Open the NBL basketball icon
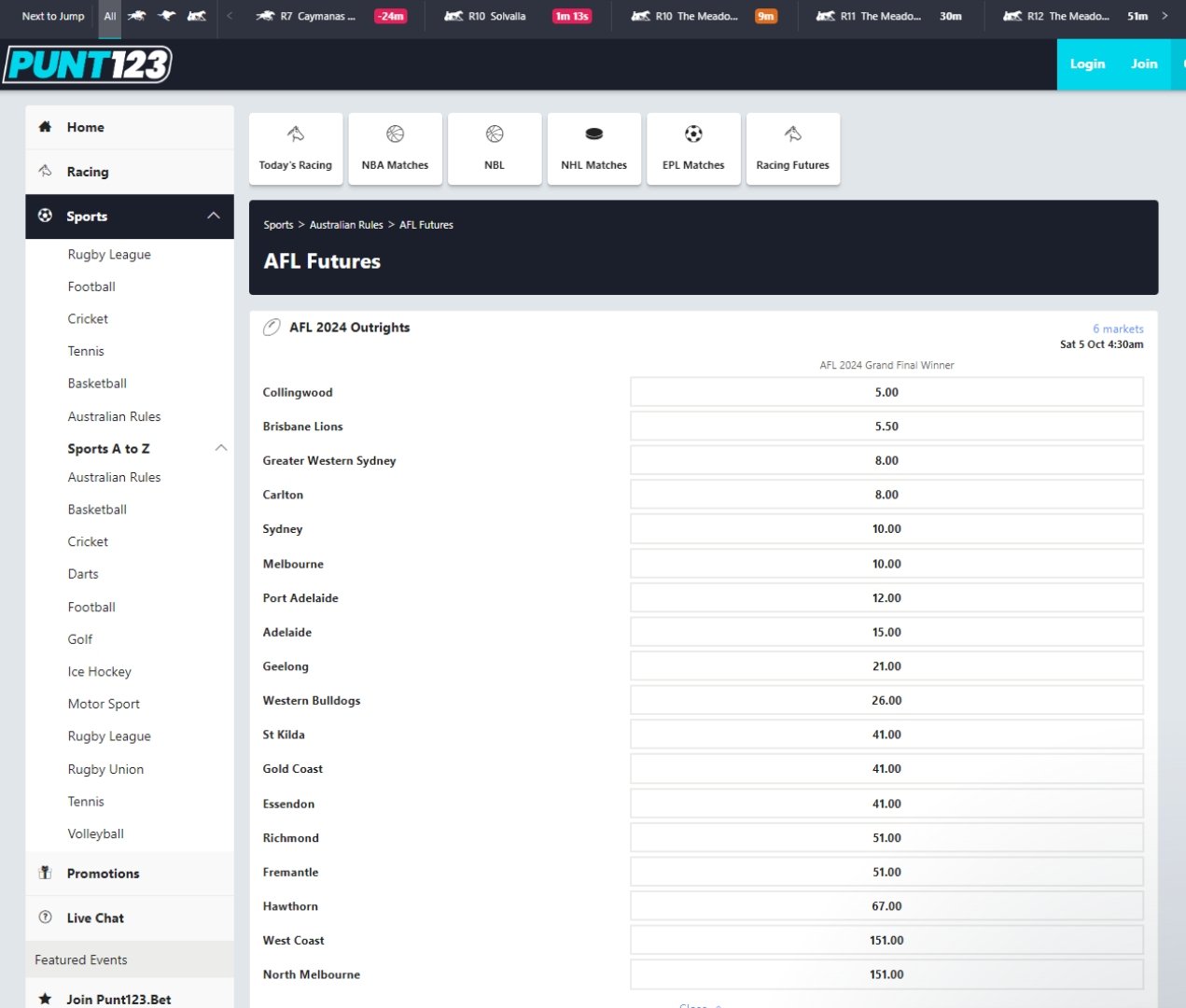Screen dimensions: 1186x1008 tap(495, 133)
